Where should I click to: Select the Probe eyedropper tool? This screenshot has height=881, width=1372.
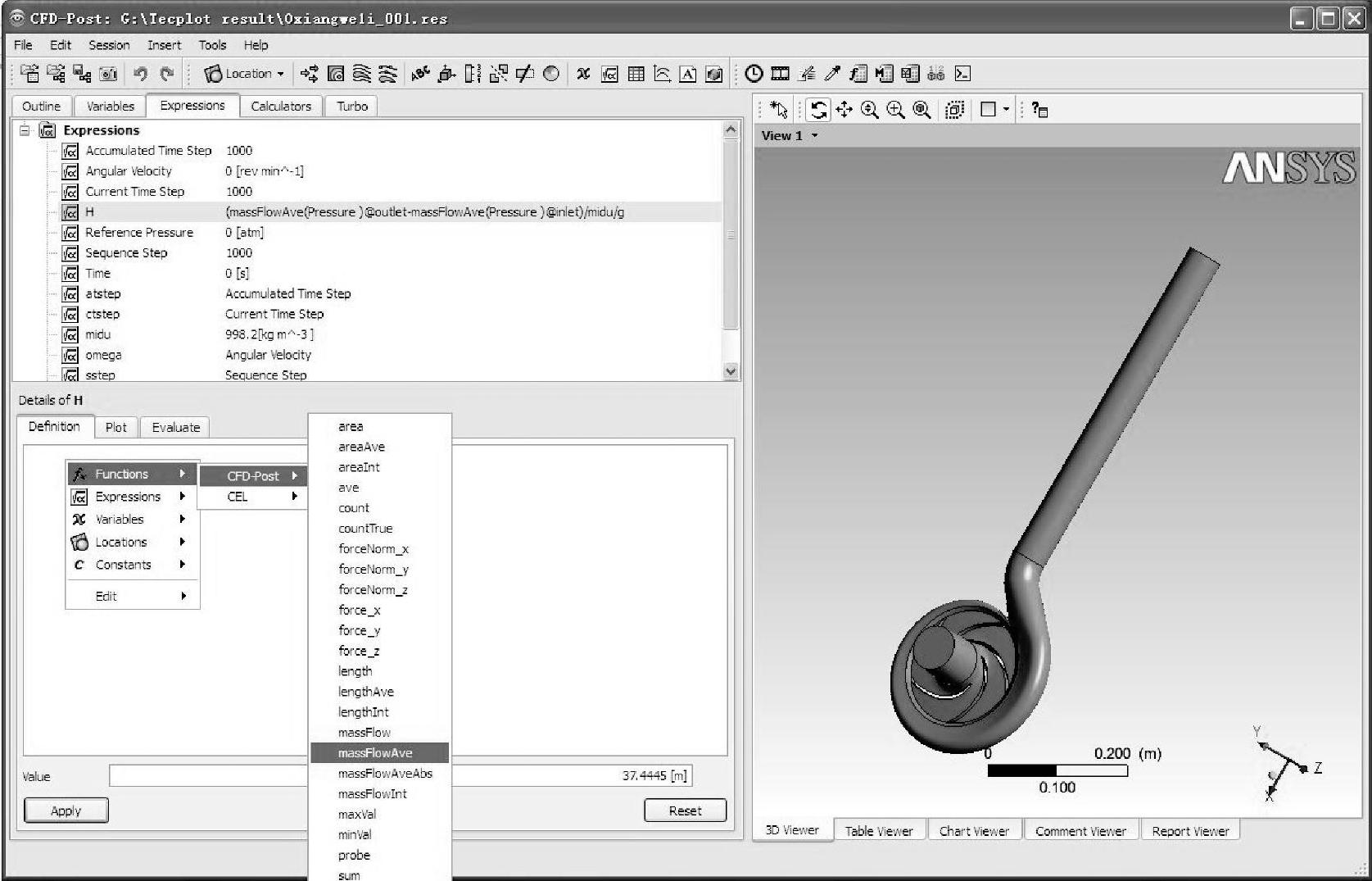[x=832, y=74]
